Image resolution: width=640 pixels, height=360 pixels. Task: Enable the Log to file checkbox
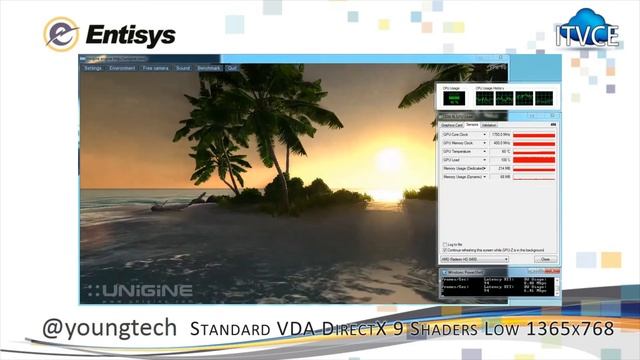click(445, 244)
